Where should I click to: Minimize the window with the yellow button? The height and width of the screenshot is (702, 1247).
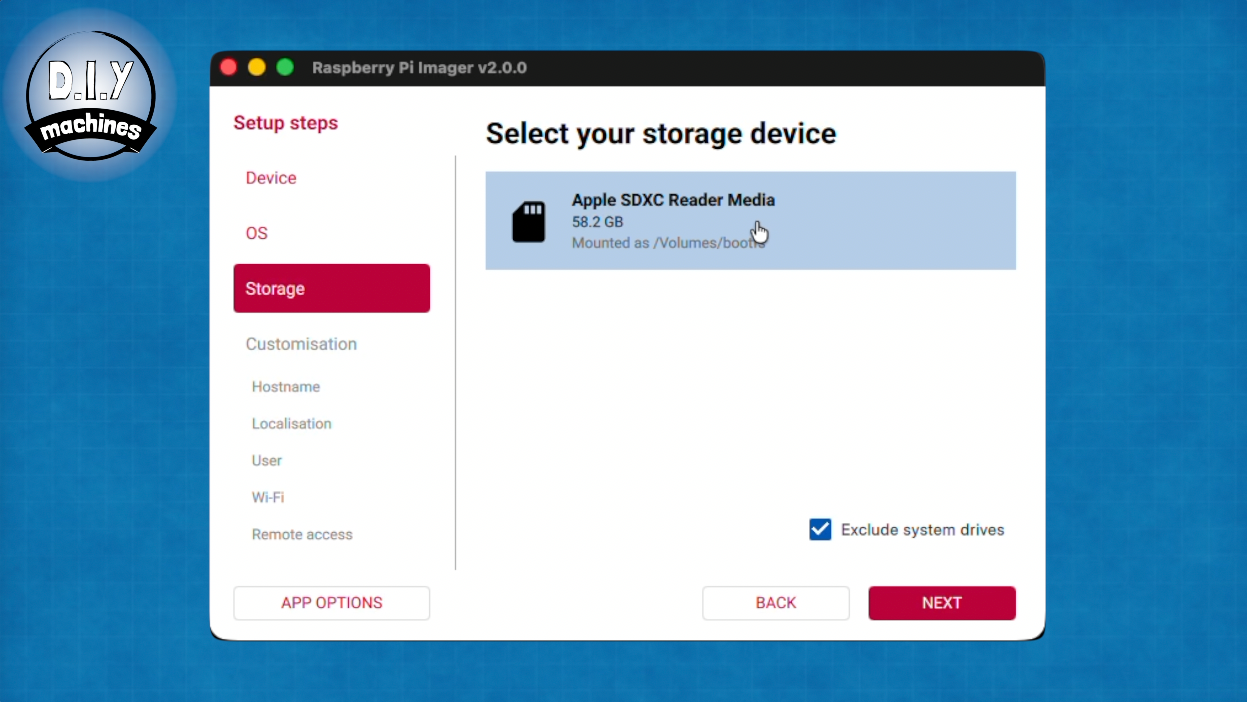(257, 68)
